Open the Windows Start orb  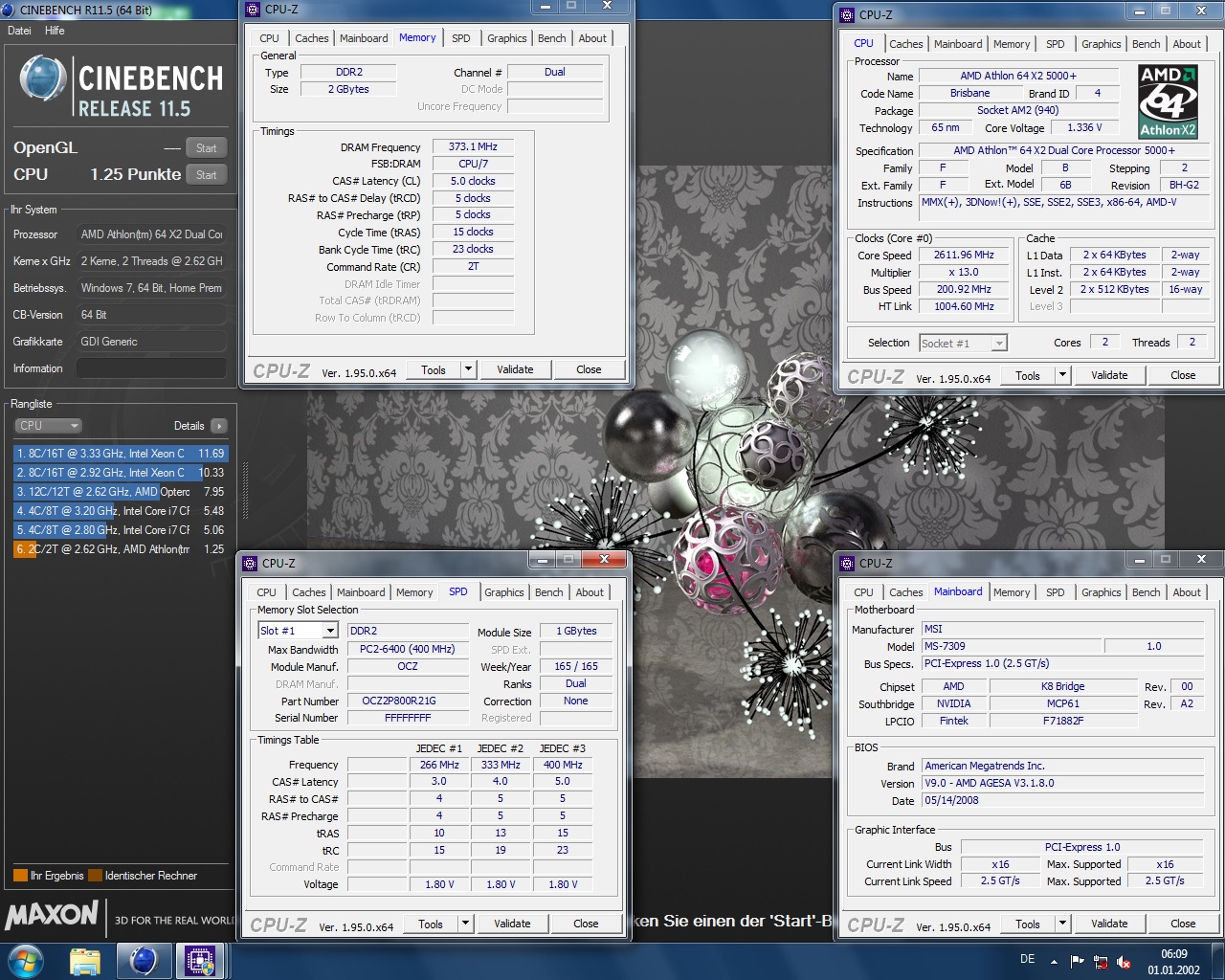(x=25, y=960)
